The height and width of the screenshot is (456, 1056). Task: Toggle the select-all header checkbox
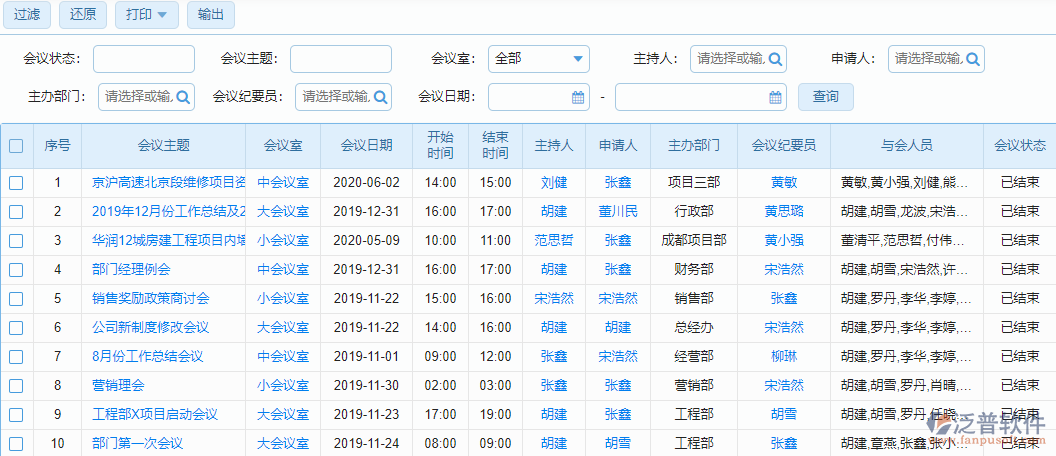pos(16,146)
